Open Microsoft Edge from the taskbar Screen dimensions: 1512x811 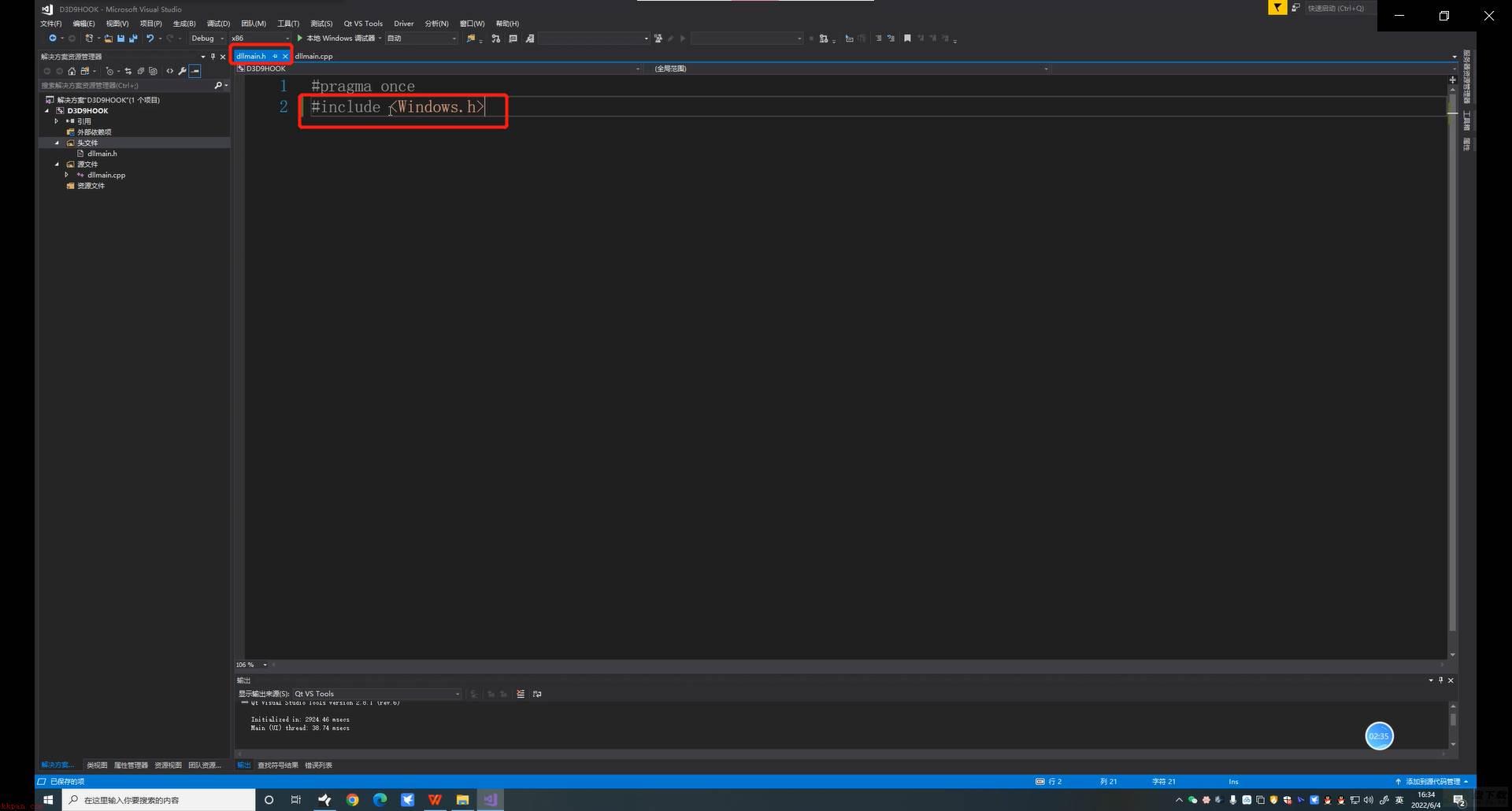380,800
